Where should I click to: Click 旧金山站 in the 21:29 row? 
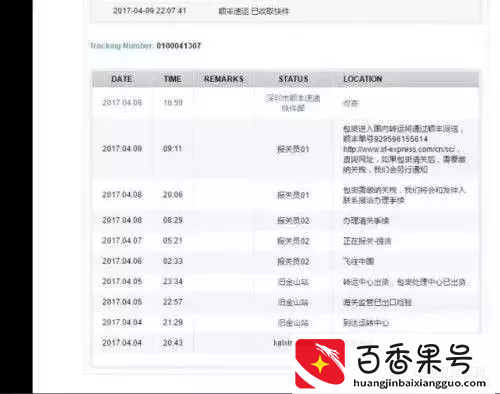point(293,323)
